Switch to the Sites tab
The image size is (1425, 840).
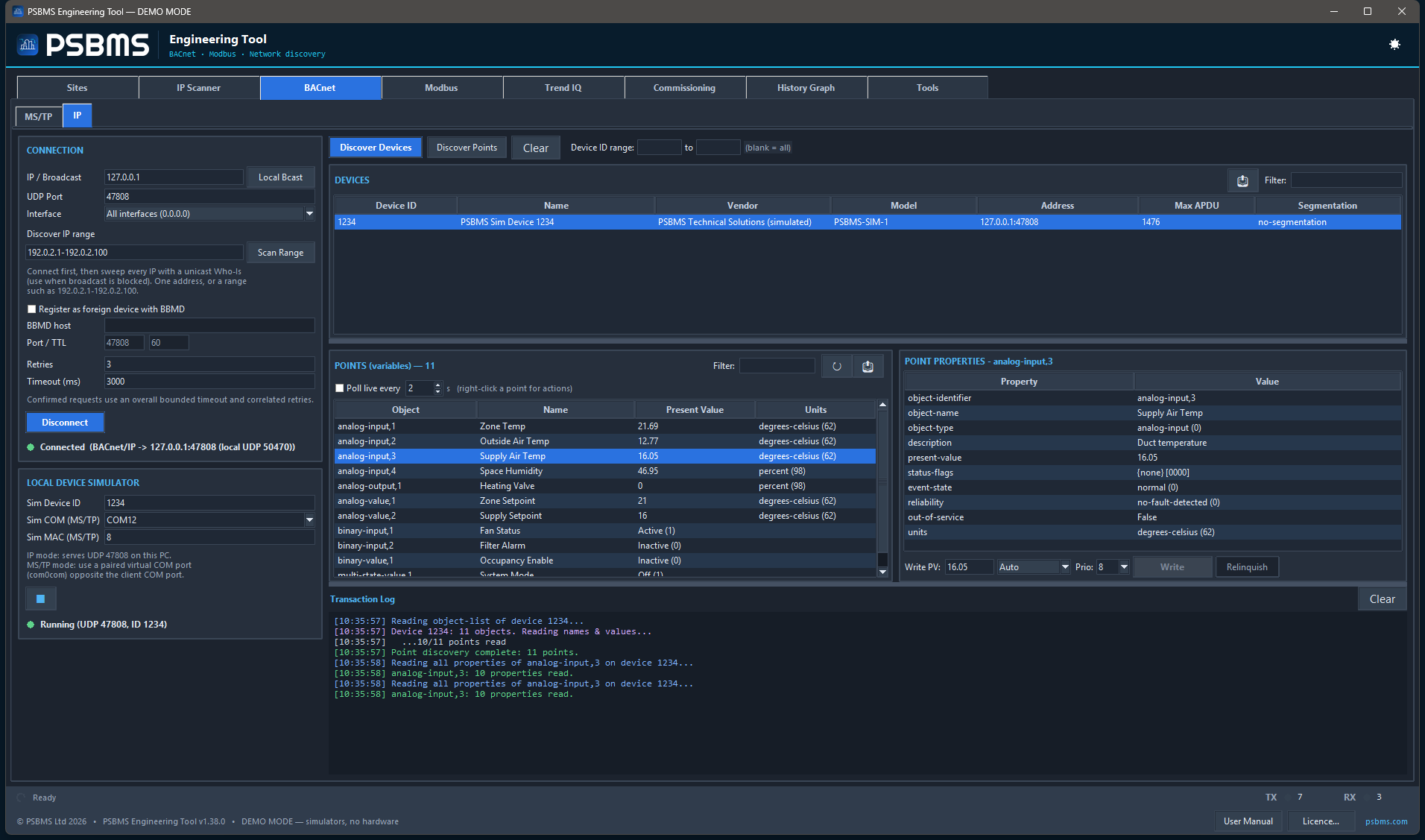pyautogui.click(x=78, y=88)
